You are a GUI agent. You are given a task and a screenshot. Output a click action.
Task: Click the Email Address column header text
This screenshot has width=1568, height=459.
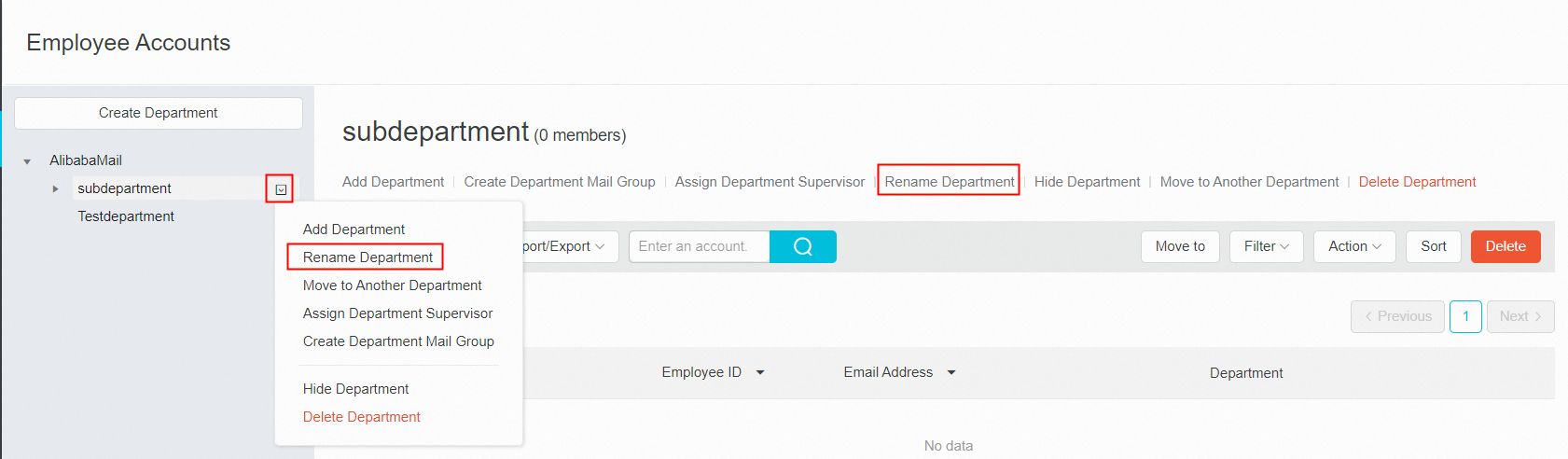click(888, 372)
